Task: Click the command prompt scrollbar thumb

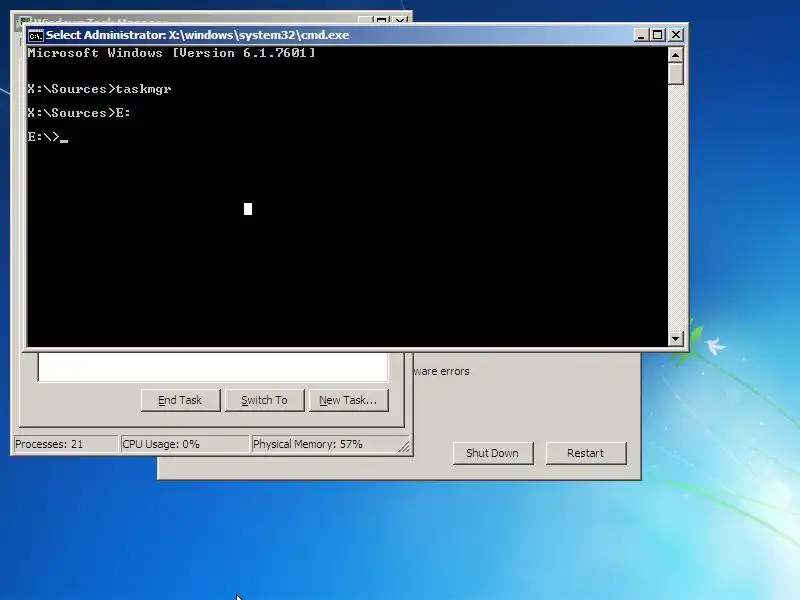Action: click(676, 73)
